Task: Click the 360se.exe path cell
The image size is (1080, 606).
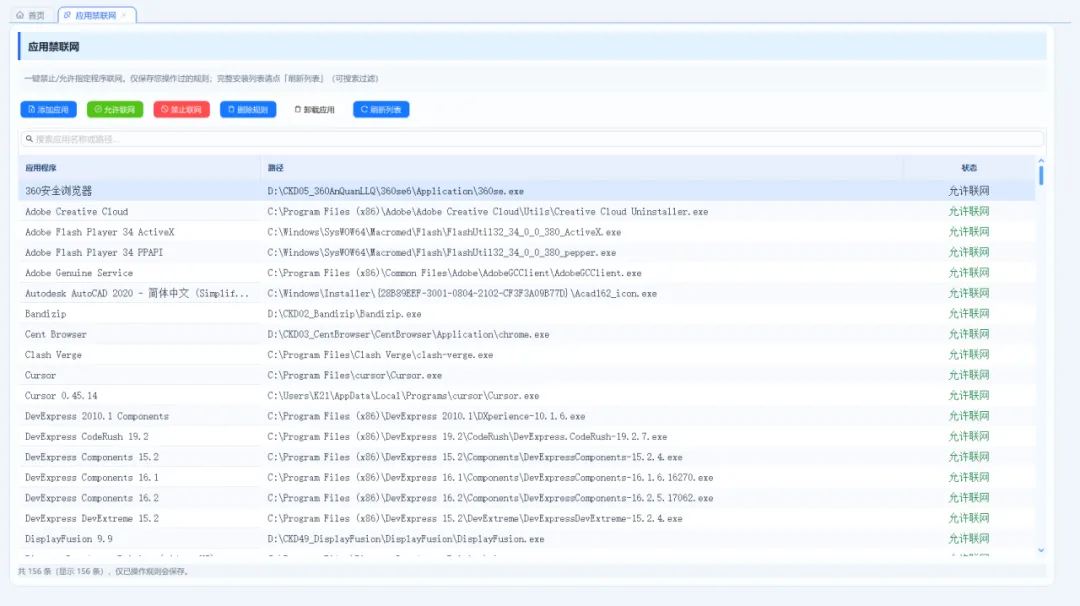Action: coord(395,191)
